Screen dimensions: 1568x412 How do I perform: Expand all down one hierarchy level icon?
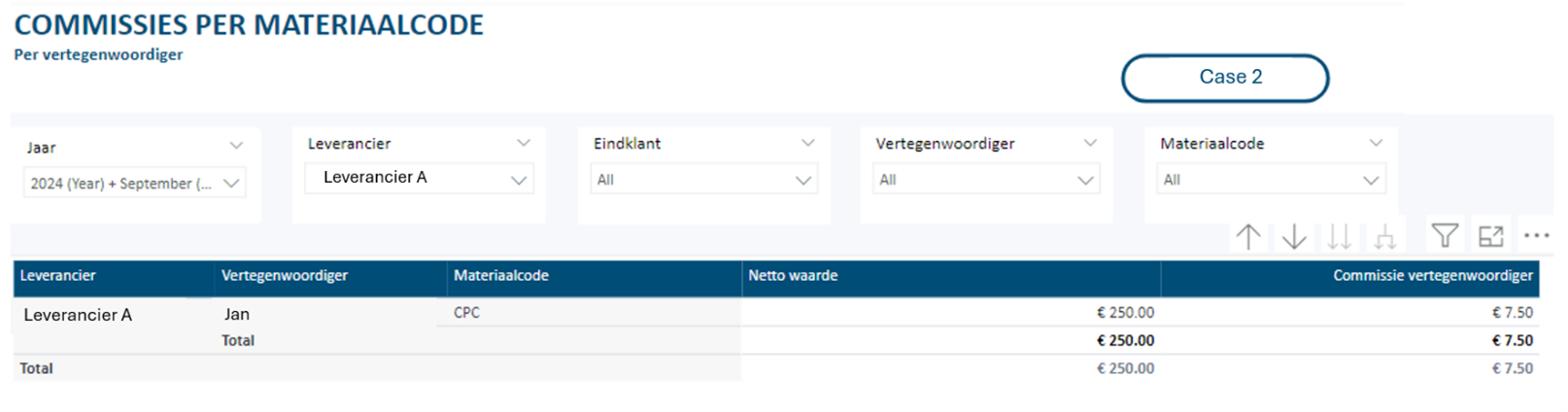(x=1385, y=236)
